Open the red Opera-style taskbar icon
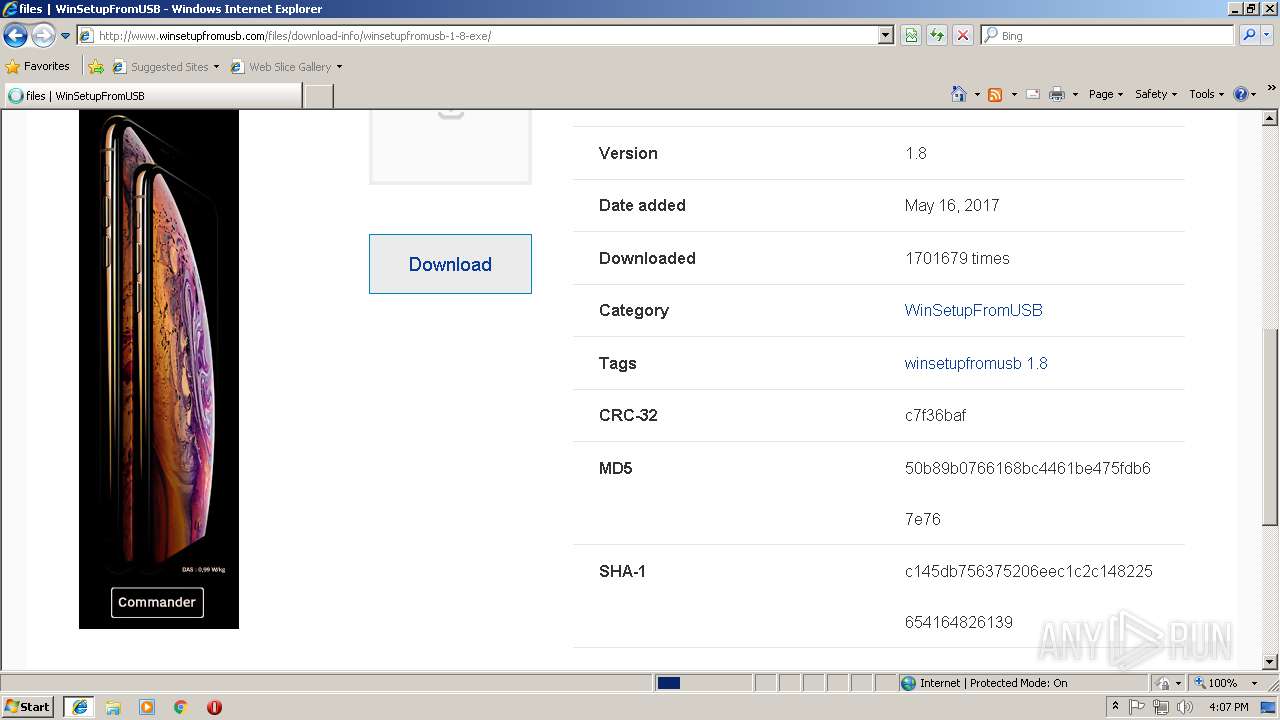This screenshot has height=720, width=1280. coord(214,707)
